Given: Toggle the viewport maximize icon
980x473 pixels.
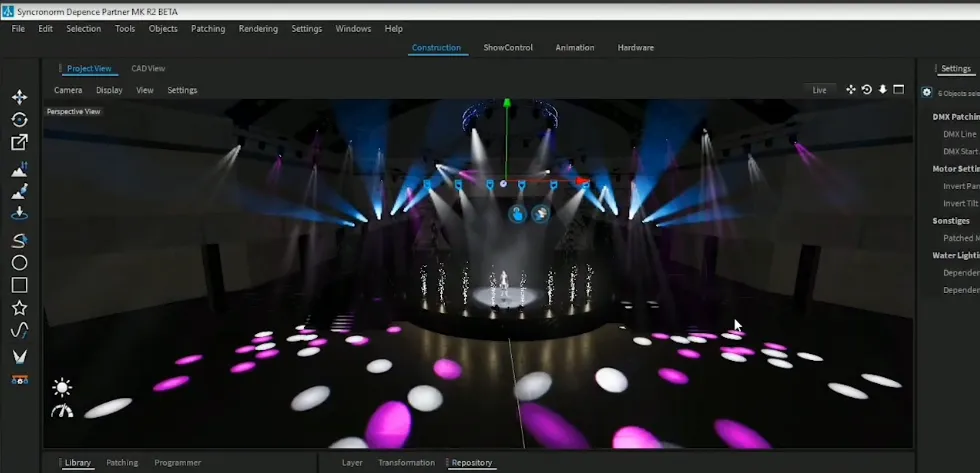Looking at the screenshot, I should coord(898,89).
